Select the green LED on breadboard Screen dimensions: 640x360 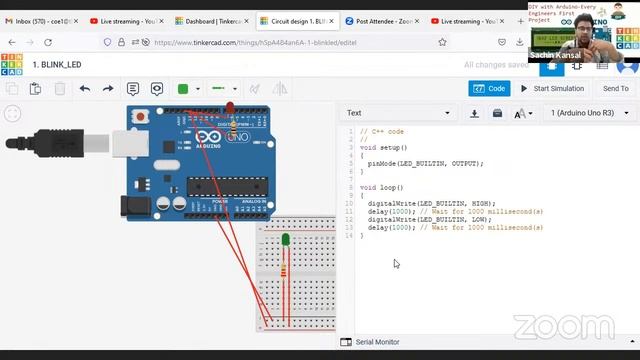click(286, 240)
